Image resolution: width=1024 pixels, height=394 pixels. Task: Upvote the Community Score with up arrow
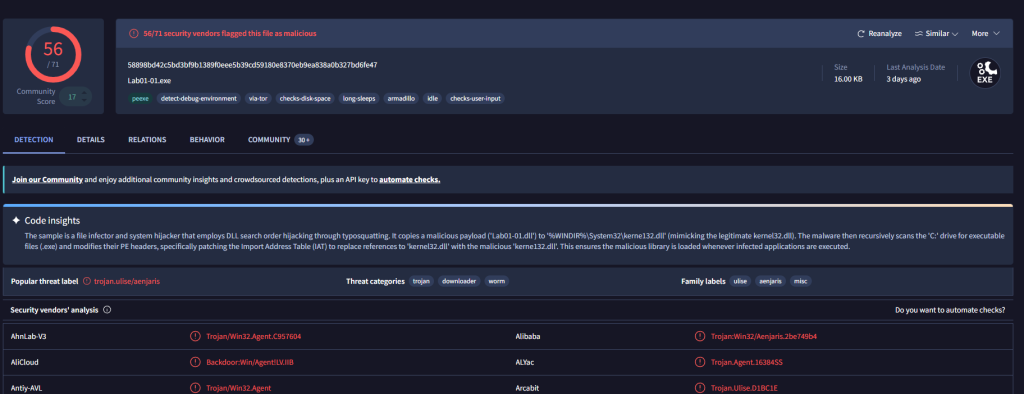(84, 93)
